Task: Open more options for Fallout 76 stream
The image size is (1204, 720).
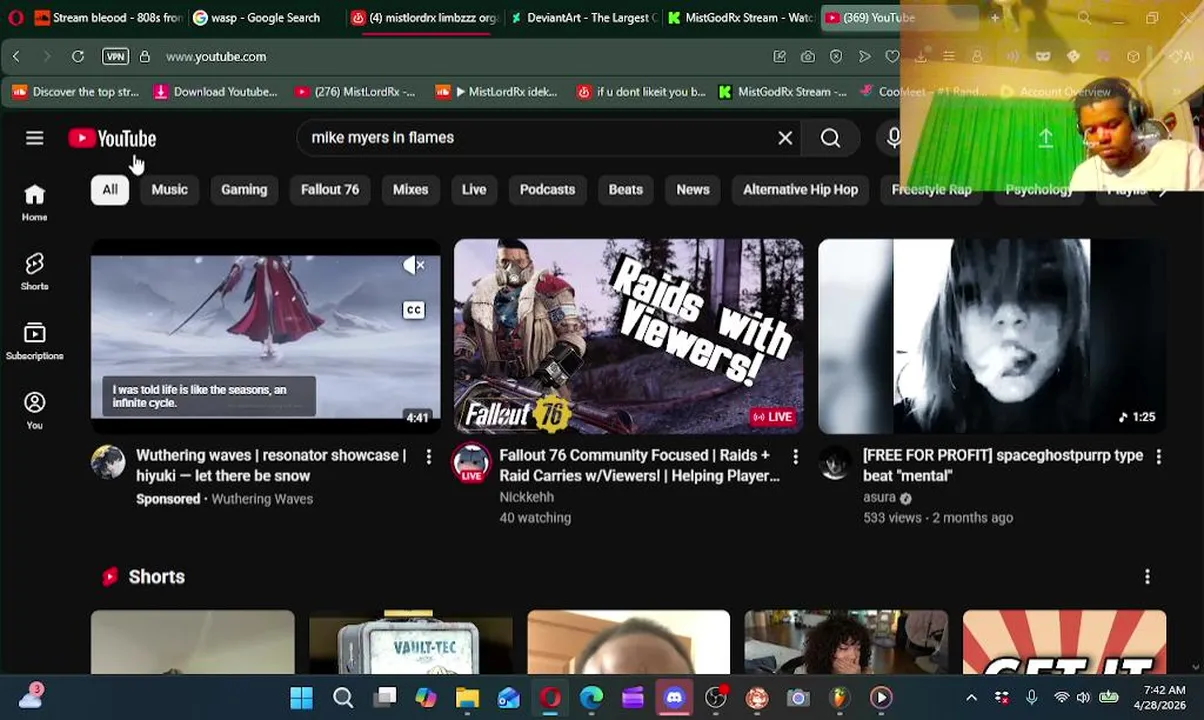Action: [x=795, y=456]
